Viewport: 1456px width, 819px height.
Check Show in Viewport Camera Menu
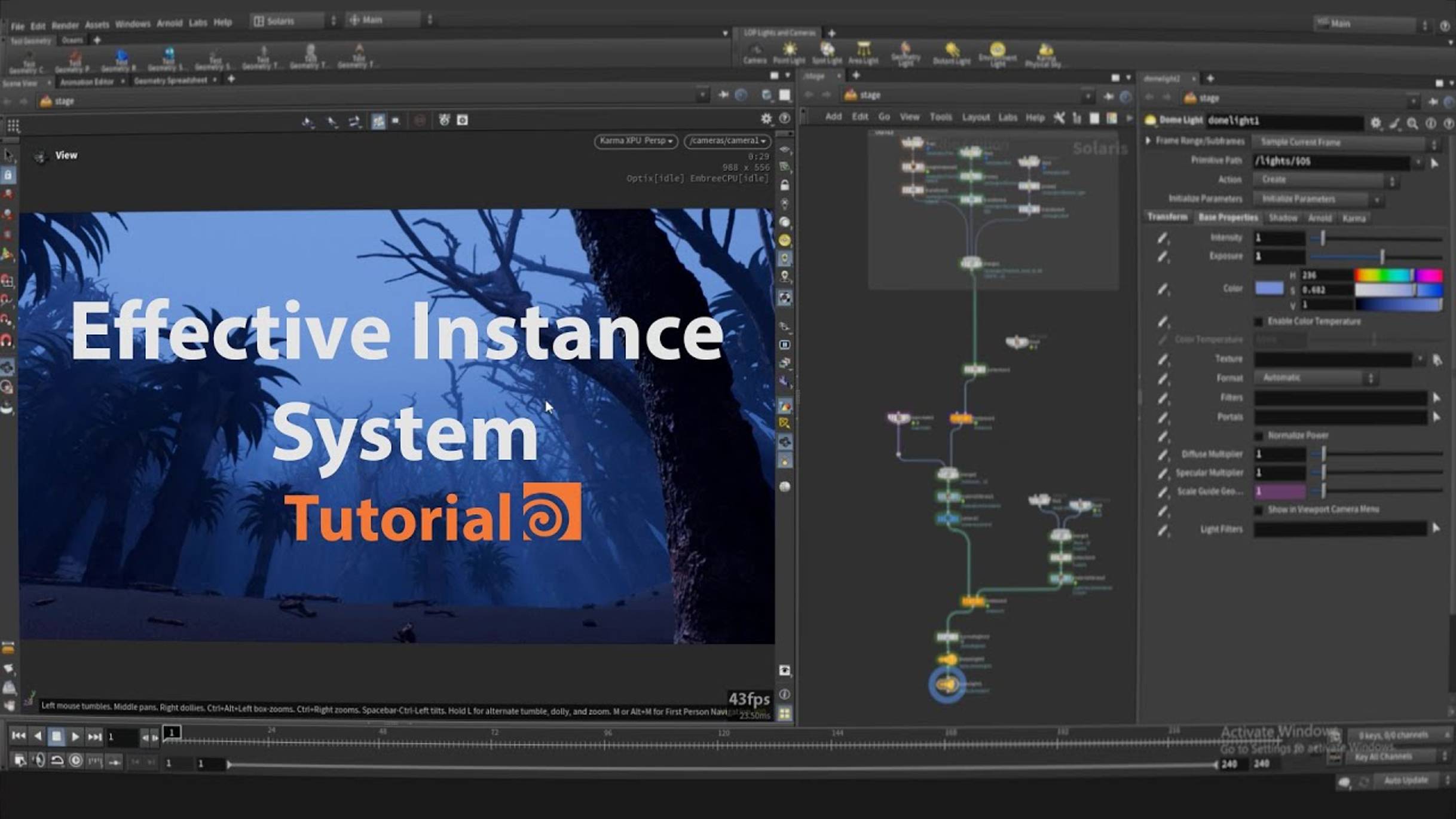point(1259,509)
